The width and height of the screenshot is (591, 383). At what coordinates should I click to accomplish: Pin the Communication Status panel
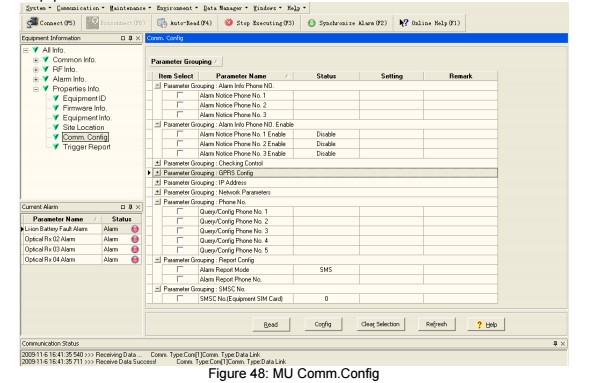[x=555, y=343]
